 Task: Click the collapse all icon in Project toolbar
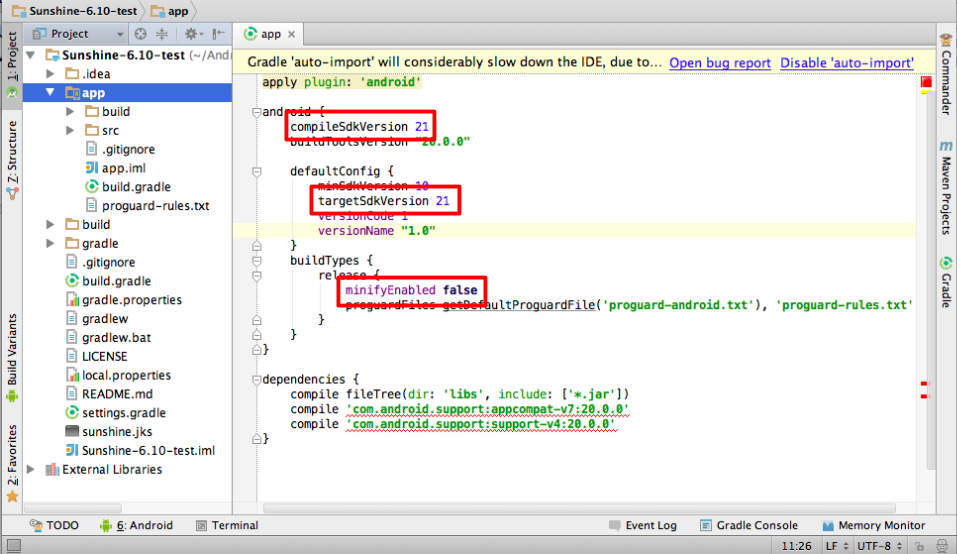point(162,34)
